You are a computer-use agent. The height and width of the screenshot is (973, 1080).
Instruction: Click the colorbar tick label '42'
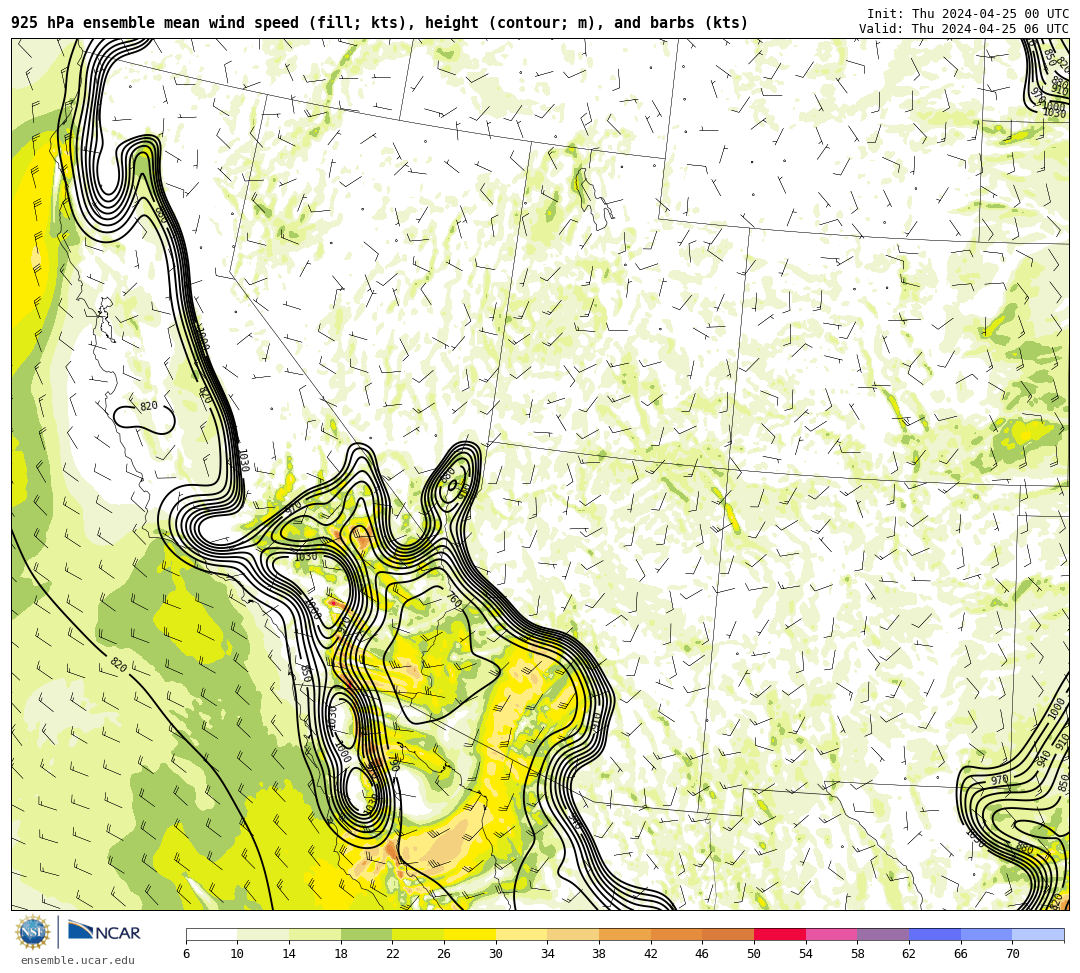point(651,954)
